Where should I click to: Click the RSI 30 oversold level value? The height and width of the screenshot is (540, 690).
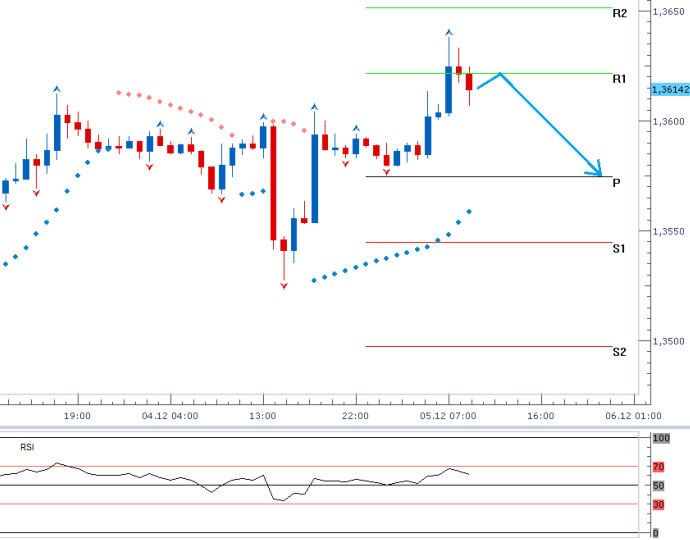pos(658,505)
